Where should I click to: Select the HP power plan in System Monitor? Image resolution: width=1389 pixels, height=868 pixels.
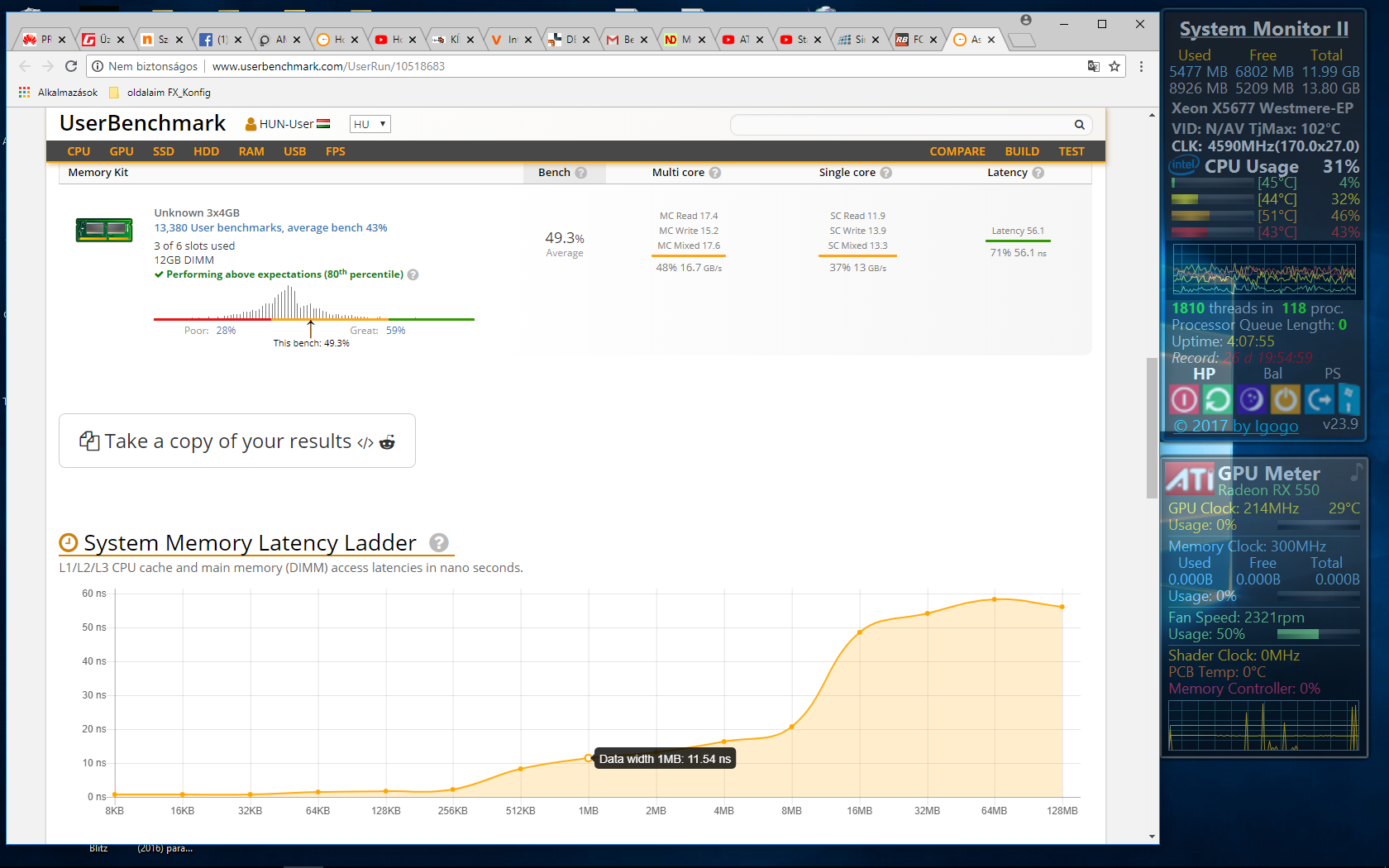coord(1204,374)
